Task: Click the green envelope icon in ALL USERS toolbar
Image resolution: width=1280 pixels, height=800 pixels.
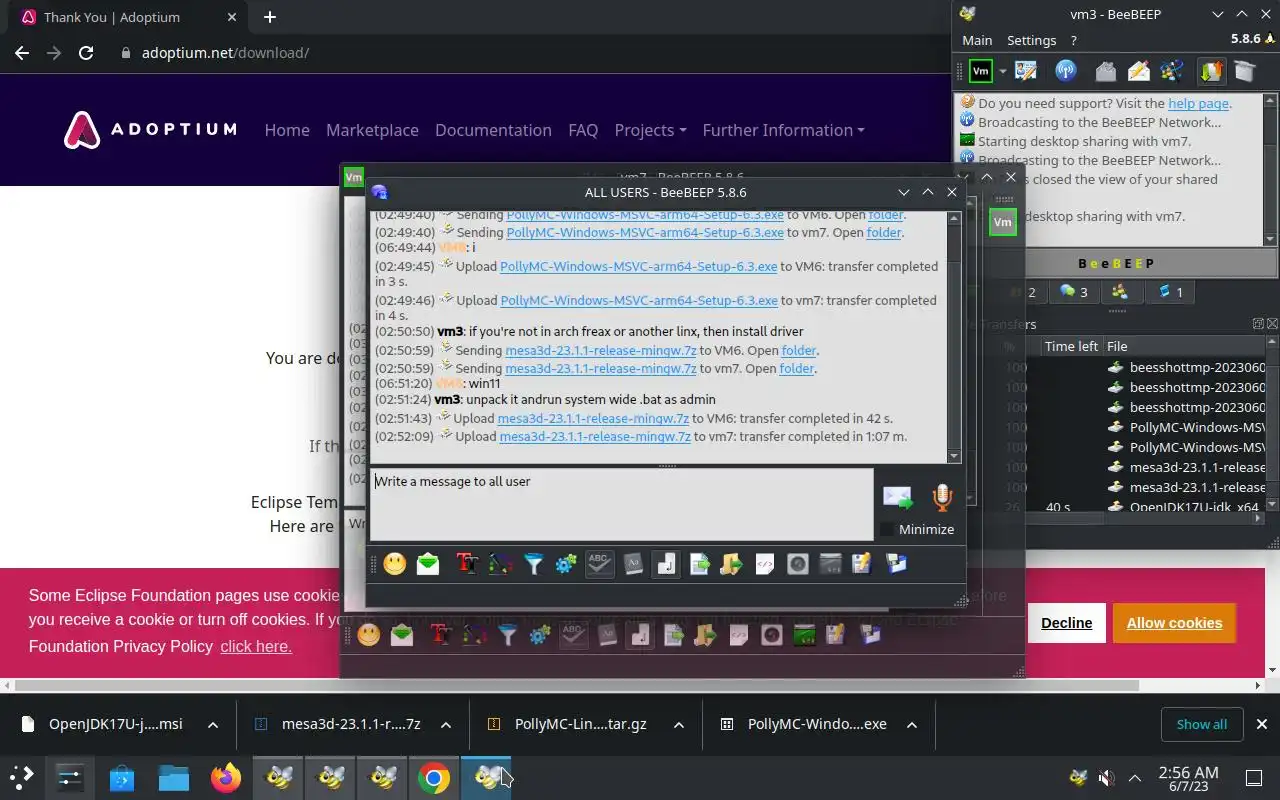Action: coord(428,564)
